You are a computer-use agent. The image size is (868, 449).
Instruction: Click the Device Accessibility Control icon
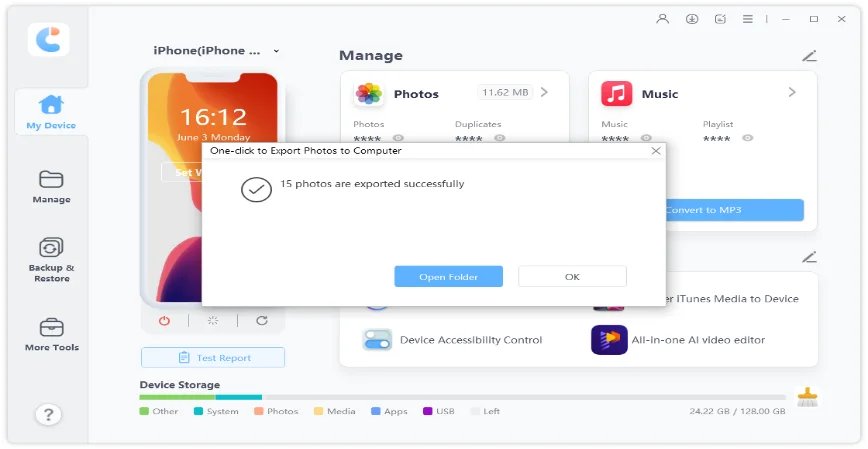(377, 339)
